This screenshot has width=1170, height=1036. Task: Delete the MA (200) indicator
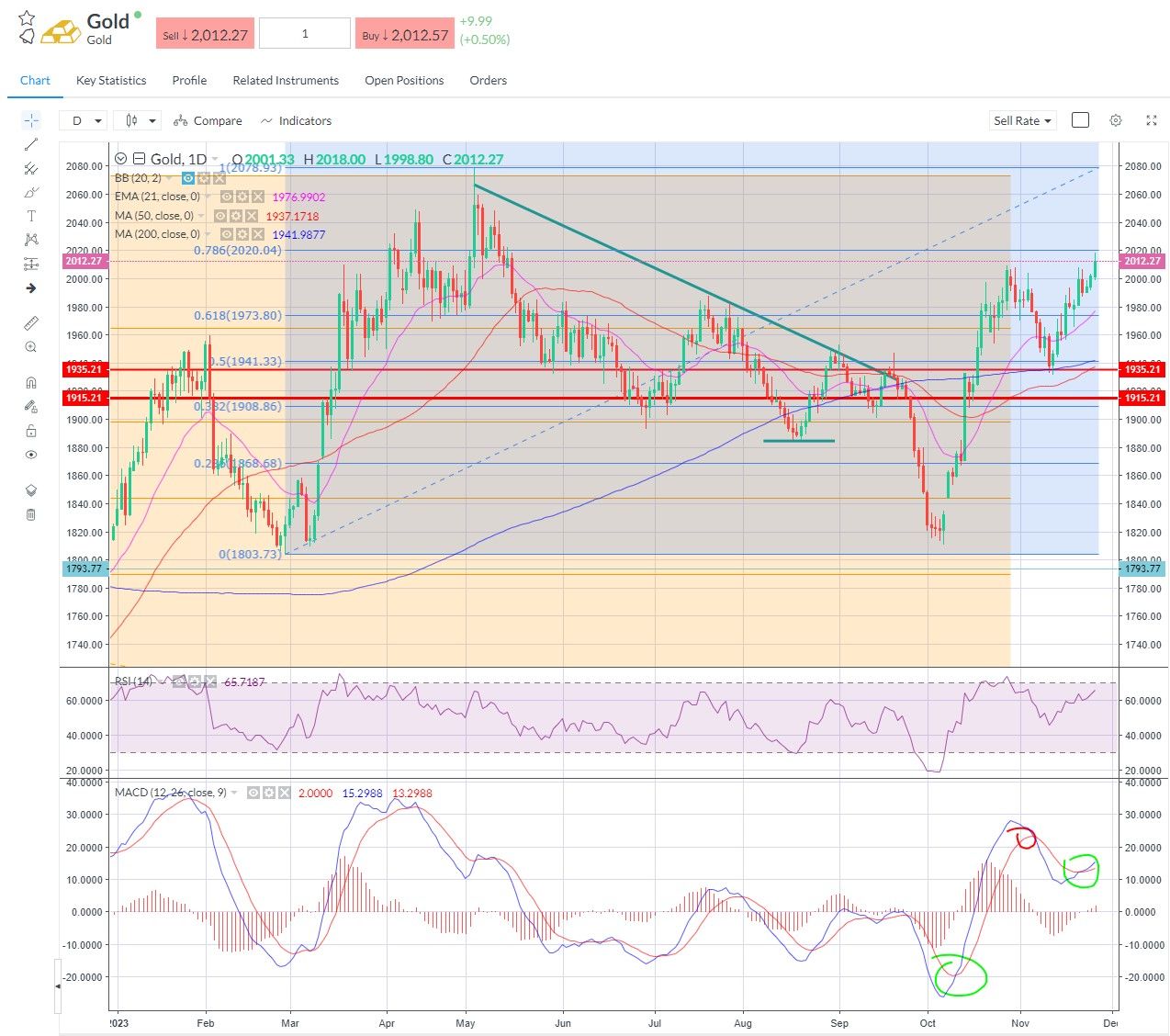pyautogui.click(x=258, y=234)
